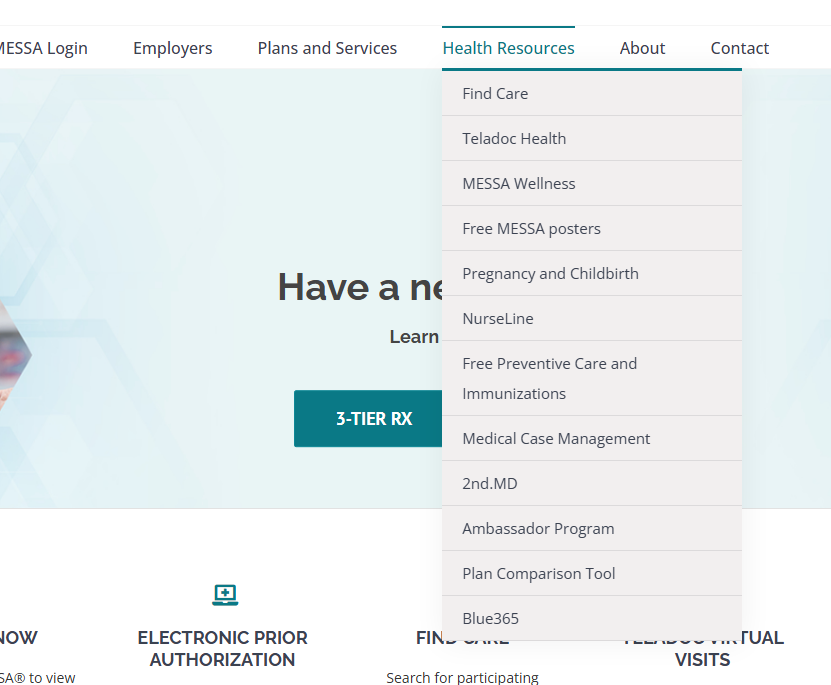Choose NurseLine in the dropdown
The image size is (831, 685).
497,318
